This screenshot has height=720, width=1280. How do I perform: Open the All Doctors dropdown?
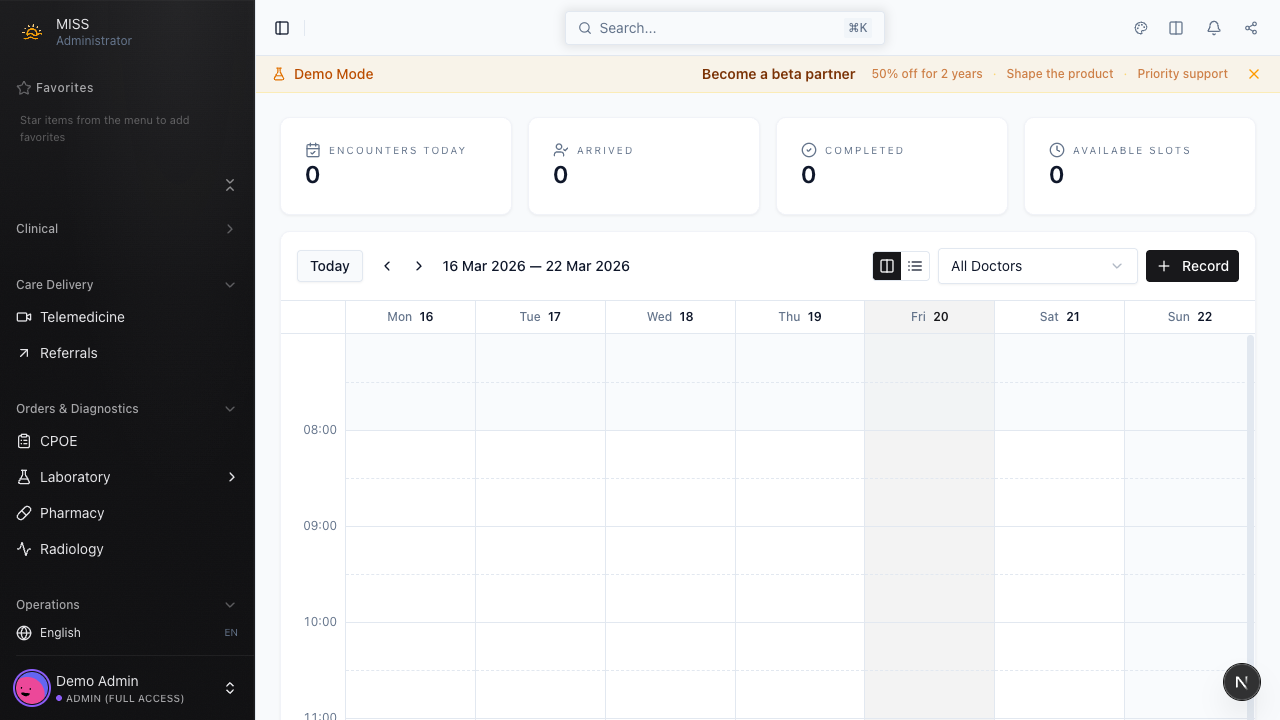point(1037,266)
